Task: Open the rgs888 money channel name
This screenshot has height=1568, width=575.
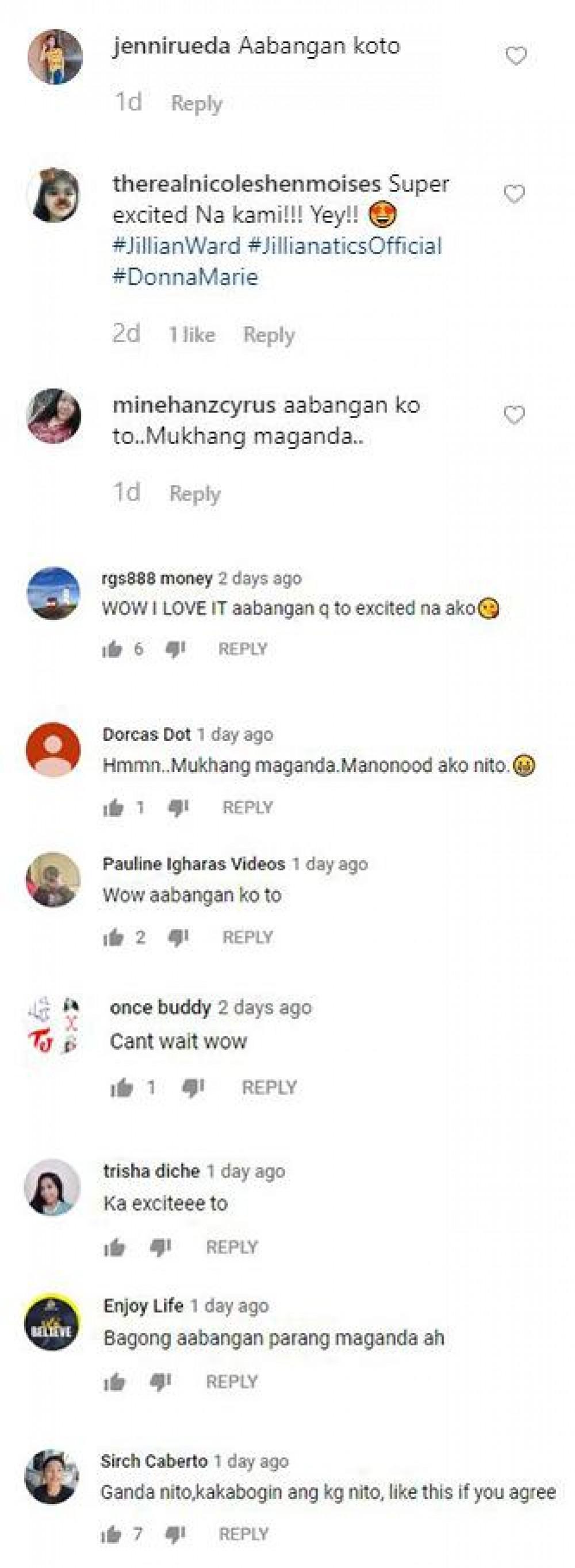Action: coord(157,578)
